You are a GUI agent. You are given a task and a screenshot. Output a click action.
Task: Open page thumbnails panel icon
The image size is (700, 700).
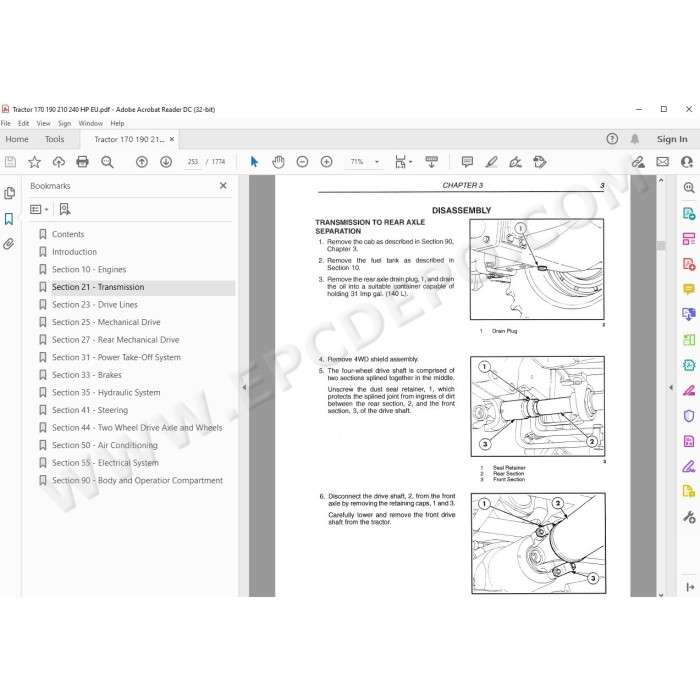(x=9, y=193)
